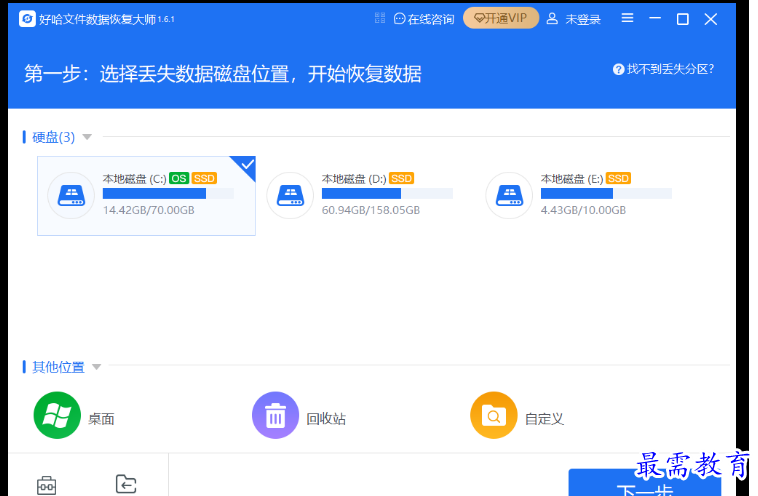758x496 pixels.
Task: Select 本地磁盘 (C:) drive icon
Action: [71, 195]
